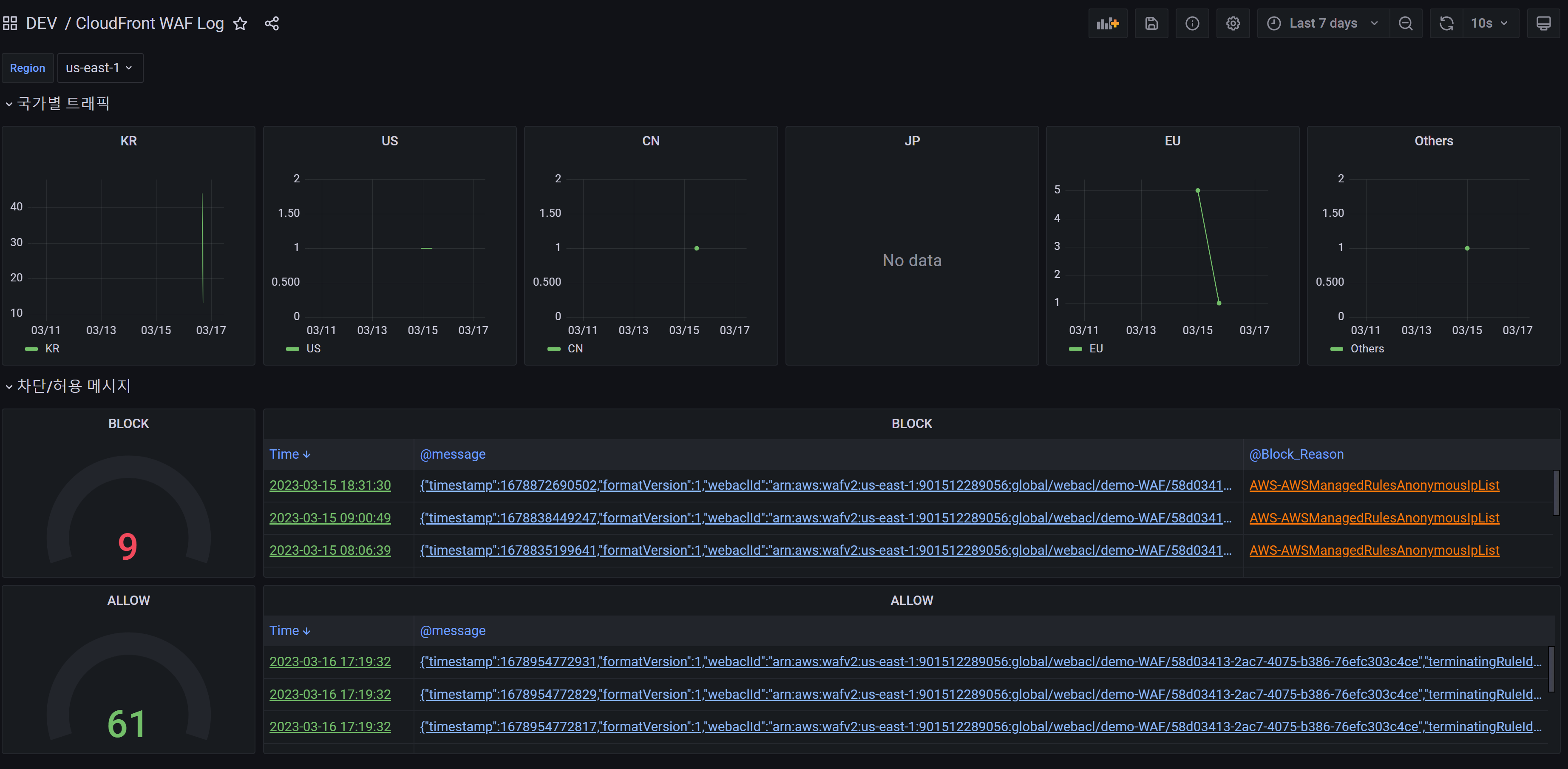
Task: Share the CloudFront WAF Log dashboard
Action: pyautogui.click(x=272, y=23)
